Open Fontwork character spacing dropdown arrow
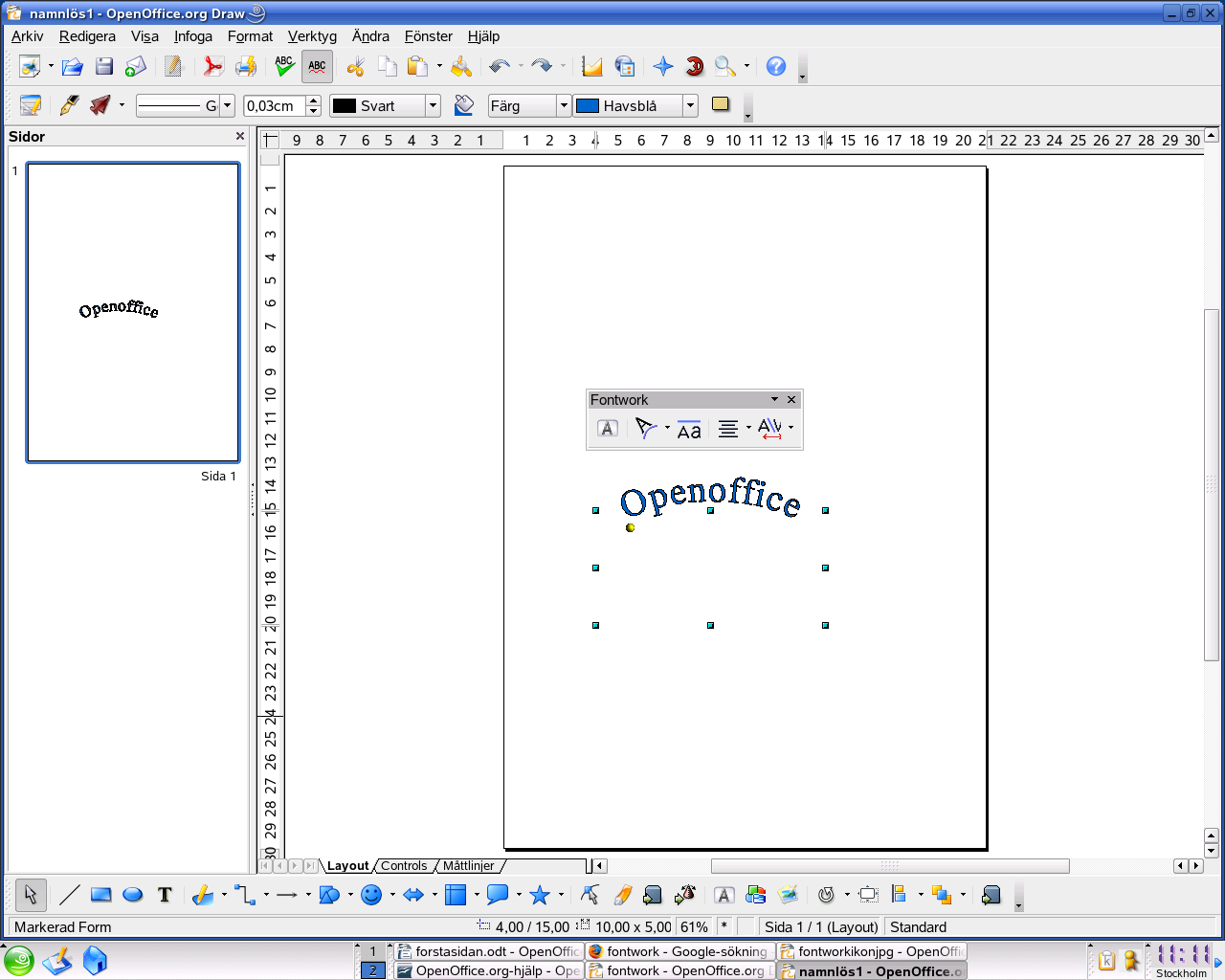The width and height of the screenshot is (1225, 980). tap(791, 428)
